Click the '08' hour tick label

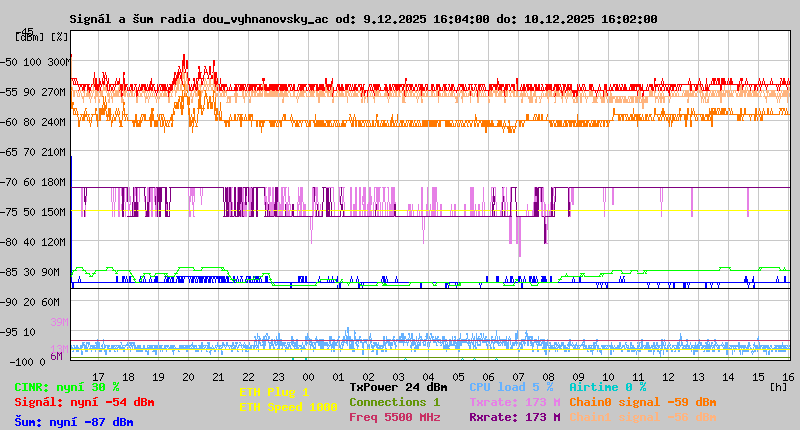click(548, 377)
